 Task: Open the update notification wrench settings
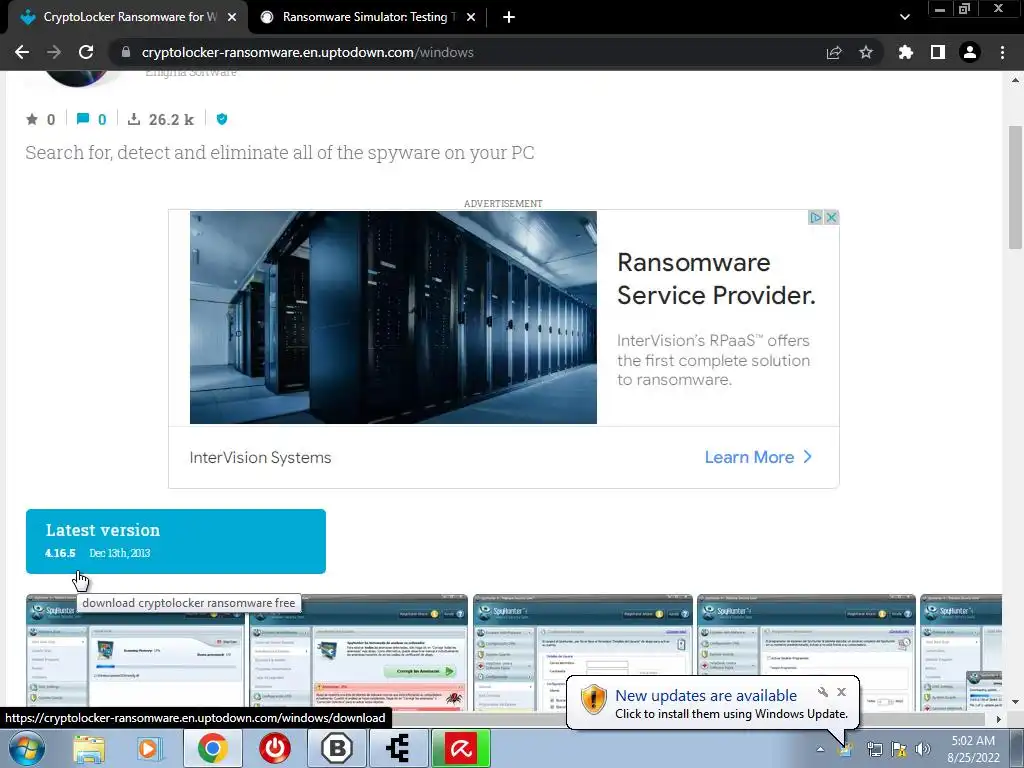[823, 692]
